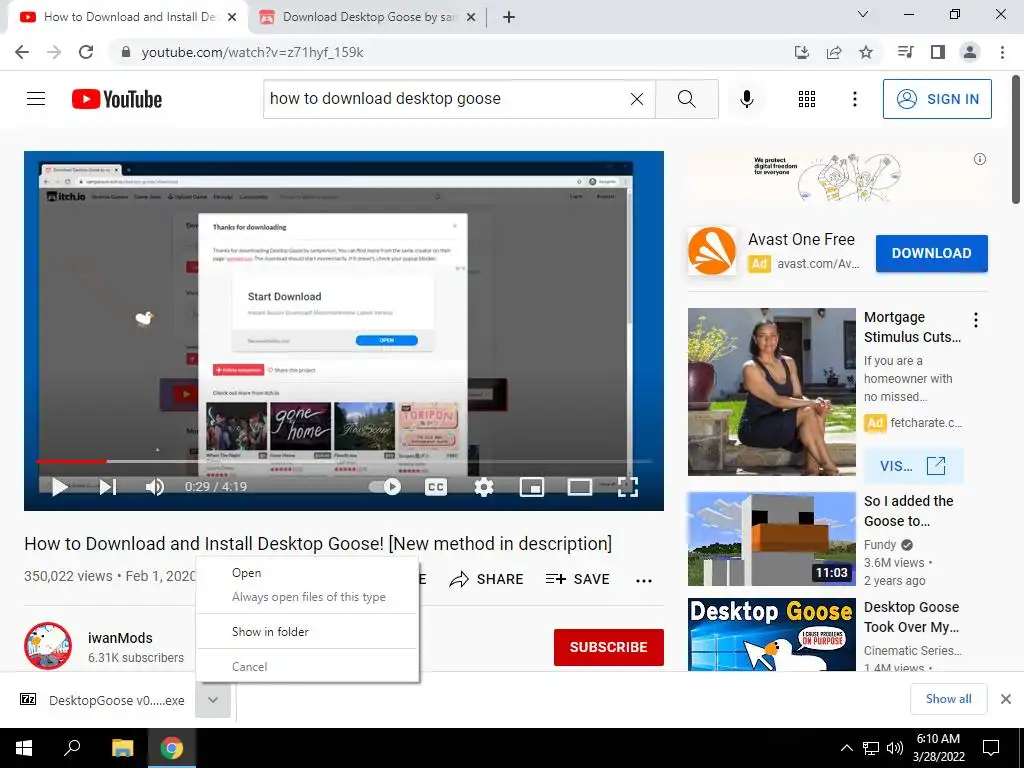Viewport: 1024px width, 768px height.
Task: Click the Avast logo icon
Action: pyautogui.click(x=712, y=251)
